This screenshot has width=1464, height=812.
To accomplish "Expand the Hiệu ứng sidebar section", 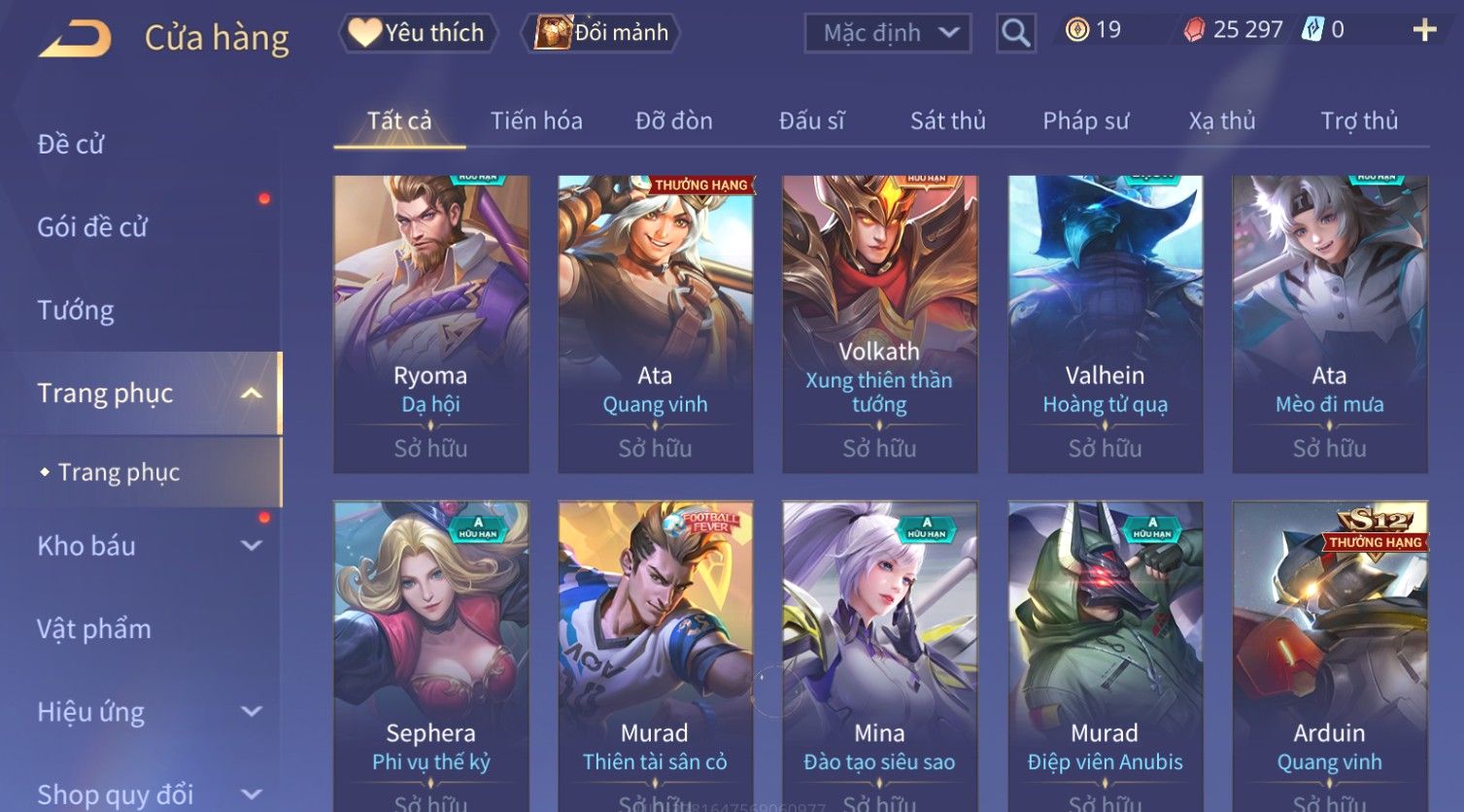I will click(x=252, y=712).
